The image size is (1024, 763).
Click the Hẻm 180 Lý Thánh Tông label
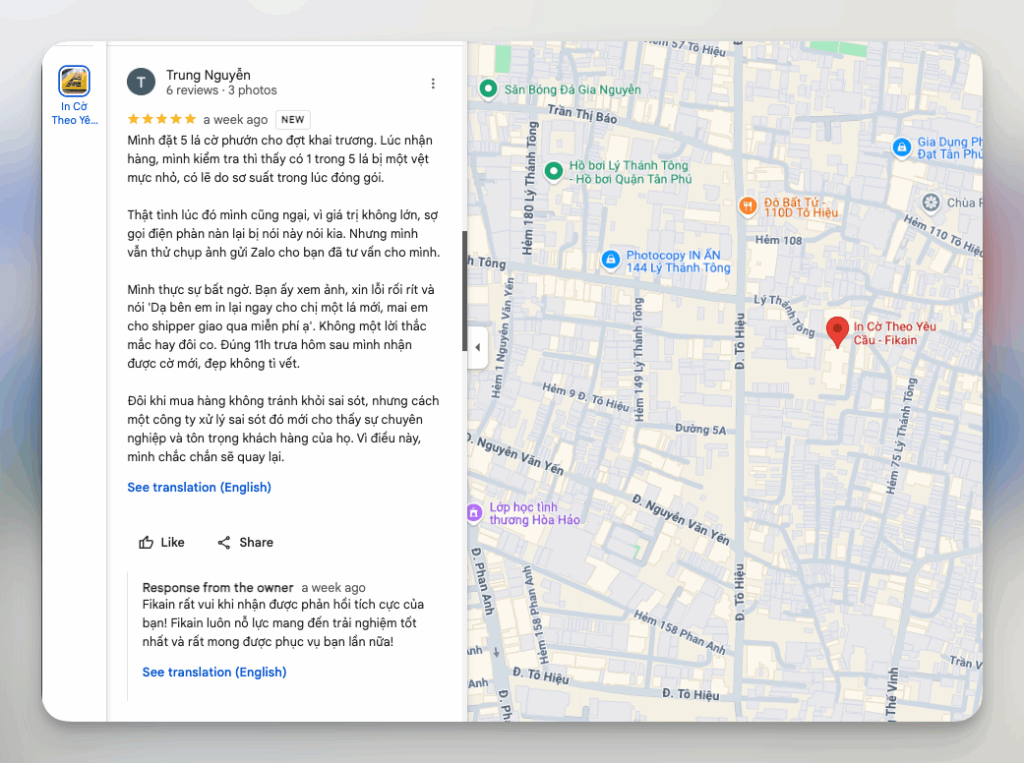click(530, 188)
